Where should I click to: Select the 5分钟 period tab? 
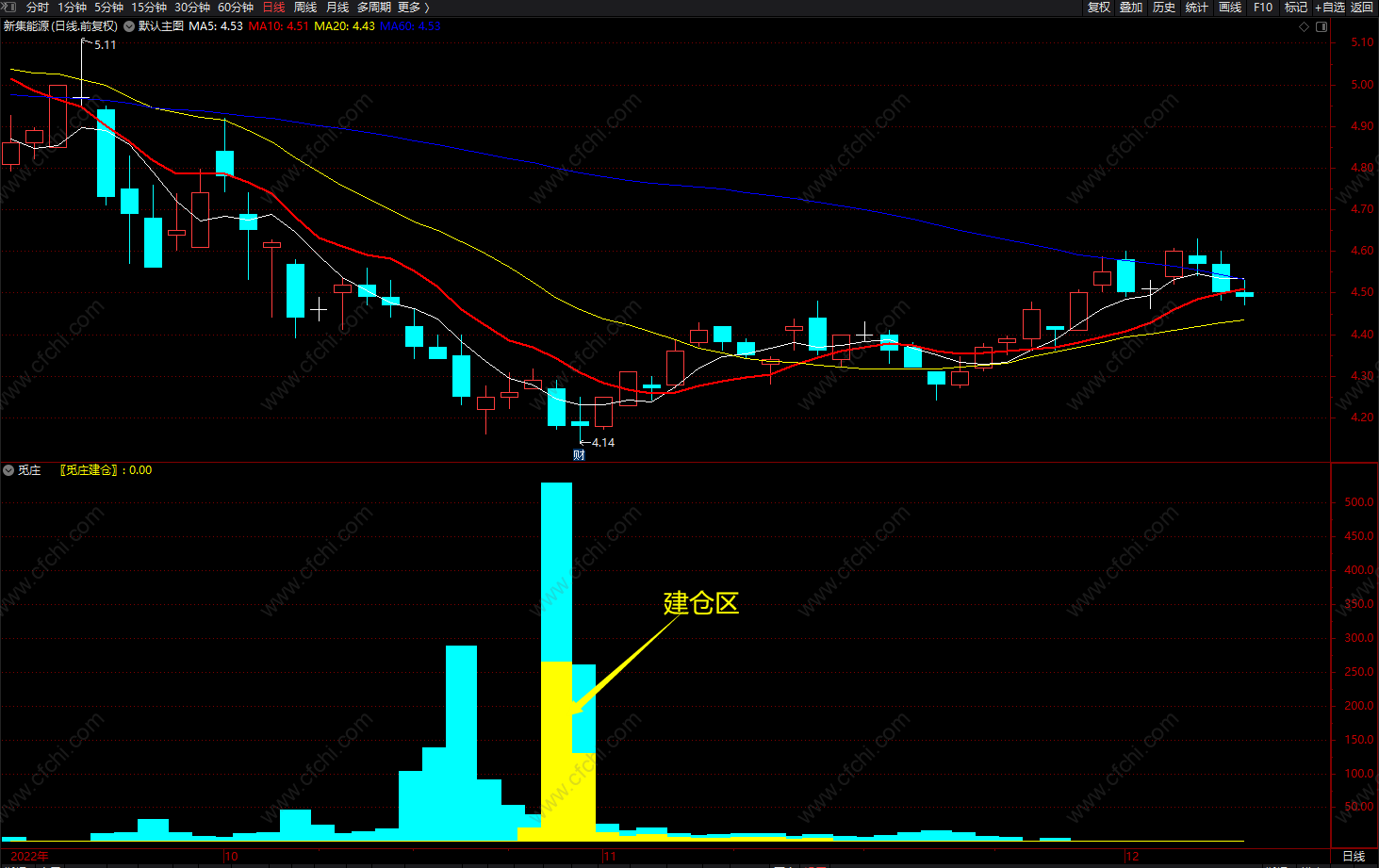point(108,7)
